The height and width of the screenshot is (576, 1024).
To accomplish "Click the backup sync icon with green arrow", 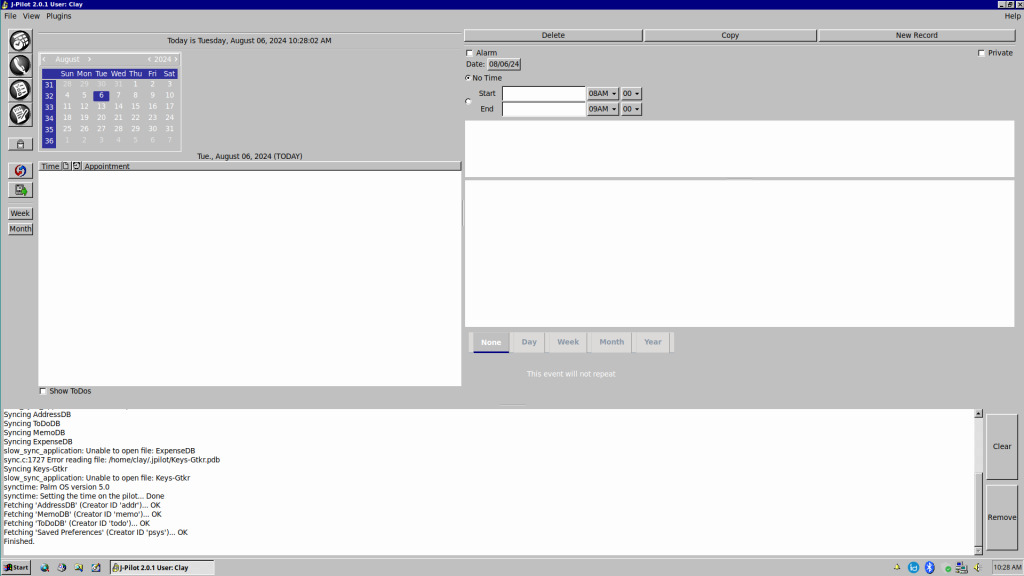I will (x=20, y=190).
